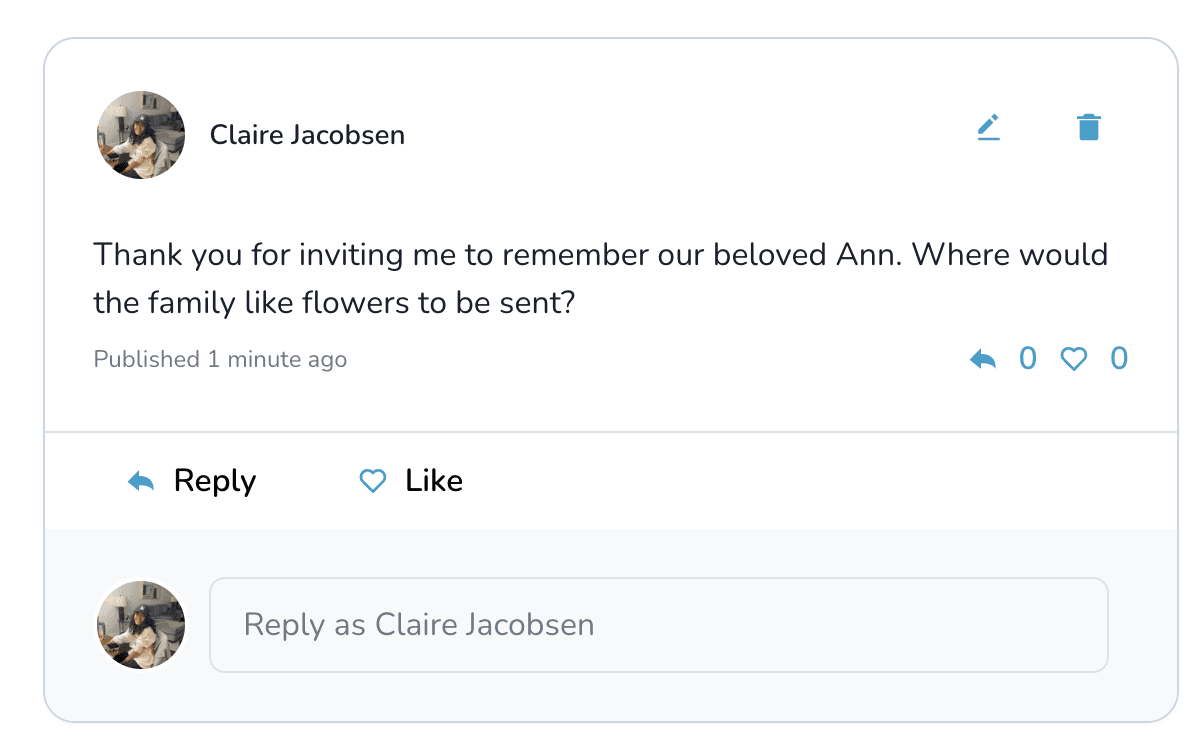Expand replies by clicking the reply count zero
Viewport: 1198px width, 740px height.
coord(1028,358)
